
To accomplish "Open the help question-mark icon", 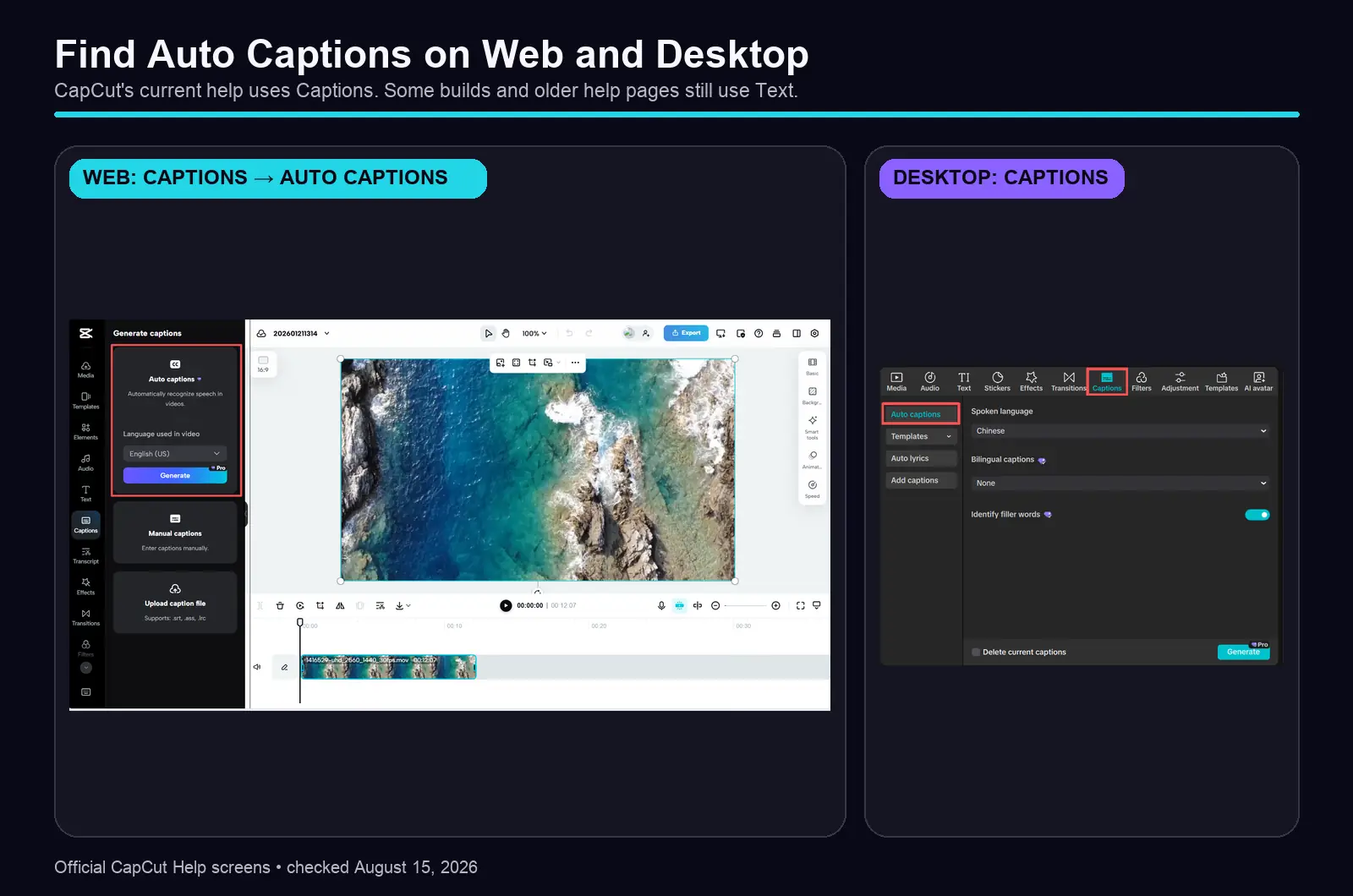I will [759, 333].
